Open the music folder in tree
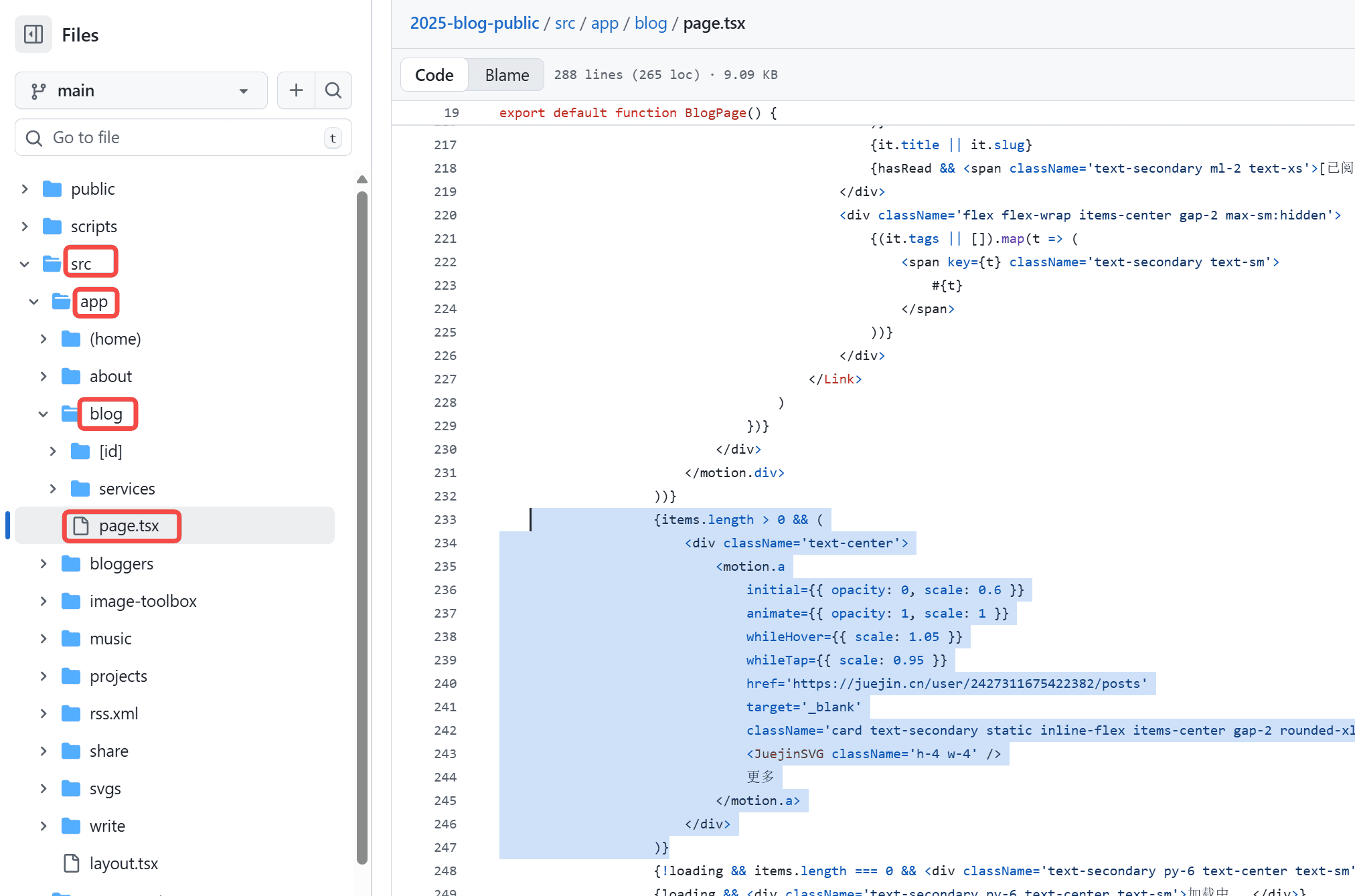 tap(110, 638)
